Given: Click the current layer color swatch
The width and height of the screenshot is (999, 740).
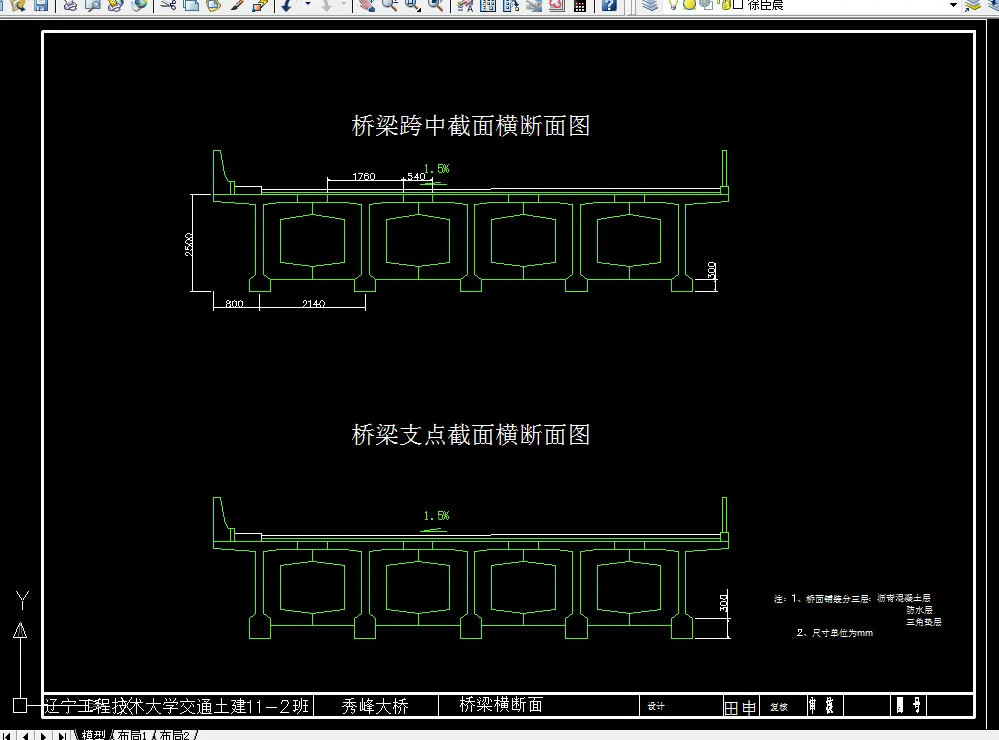Looking at the screenshot, I should click(738, 5).
